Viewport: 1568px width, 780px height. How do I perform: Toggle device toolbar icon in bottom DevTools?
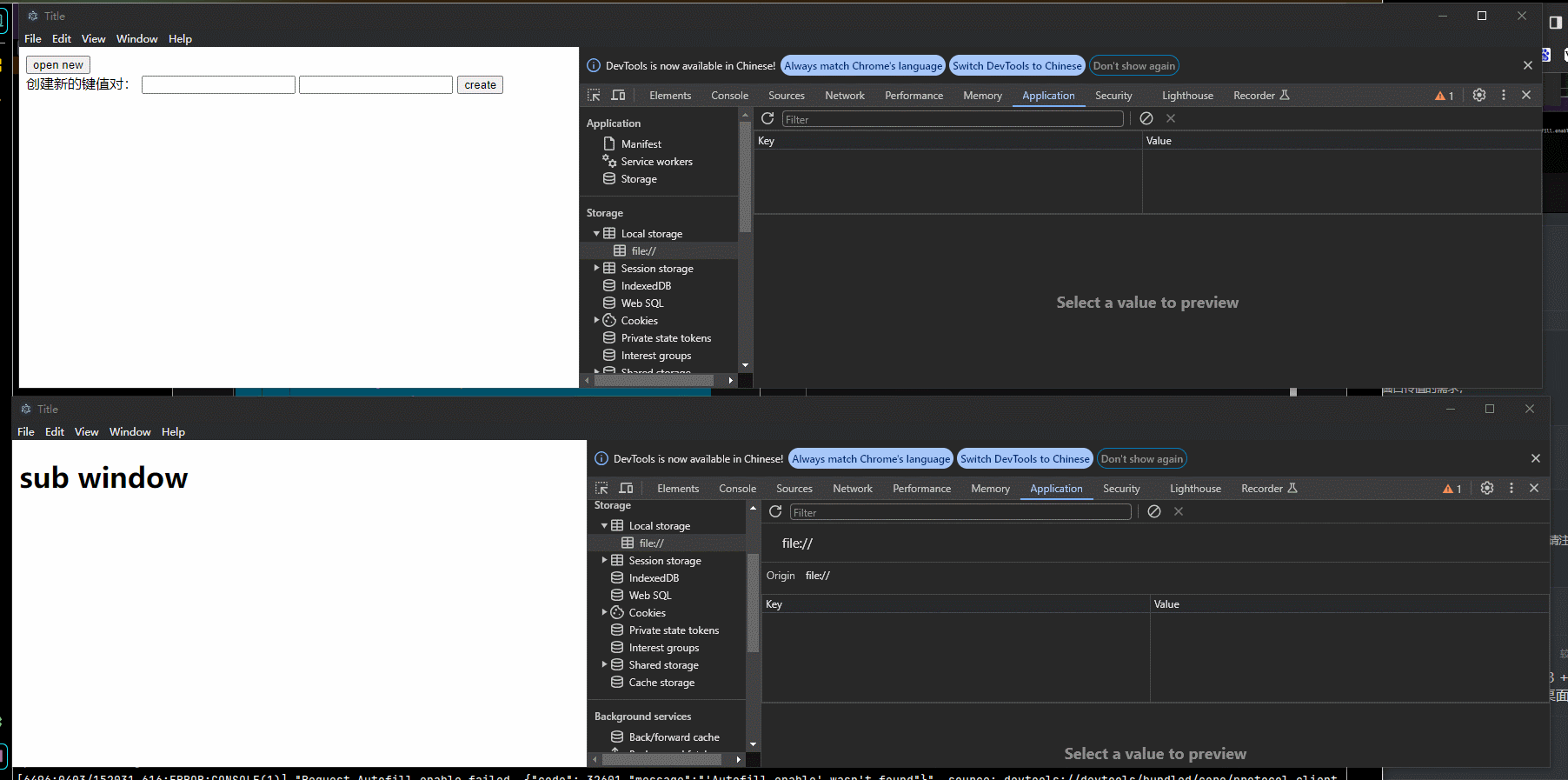(x=626, y=489)
